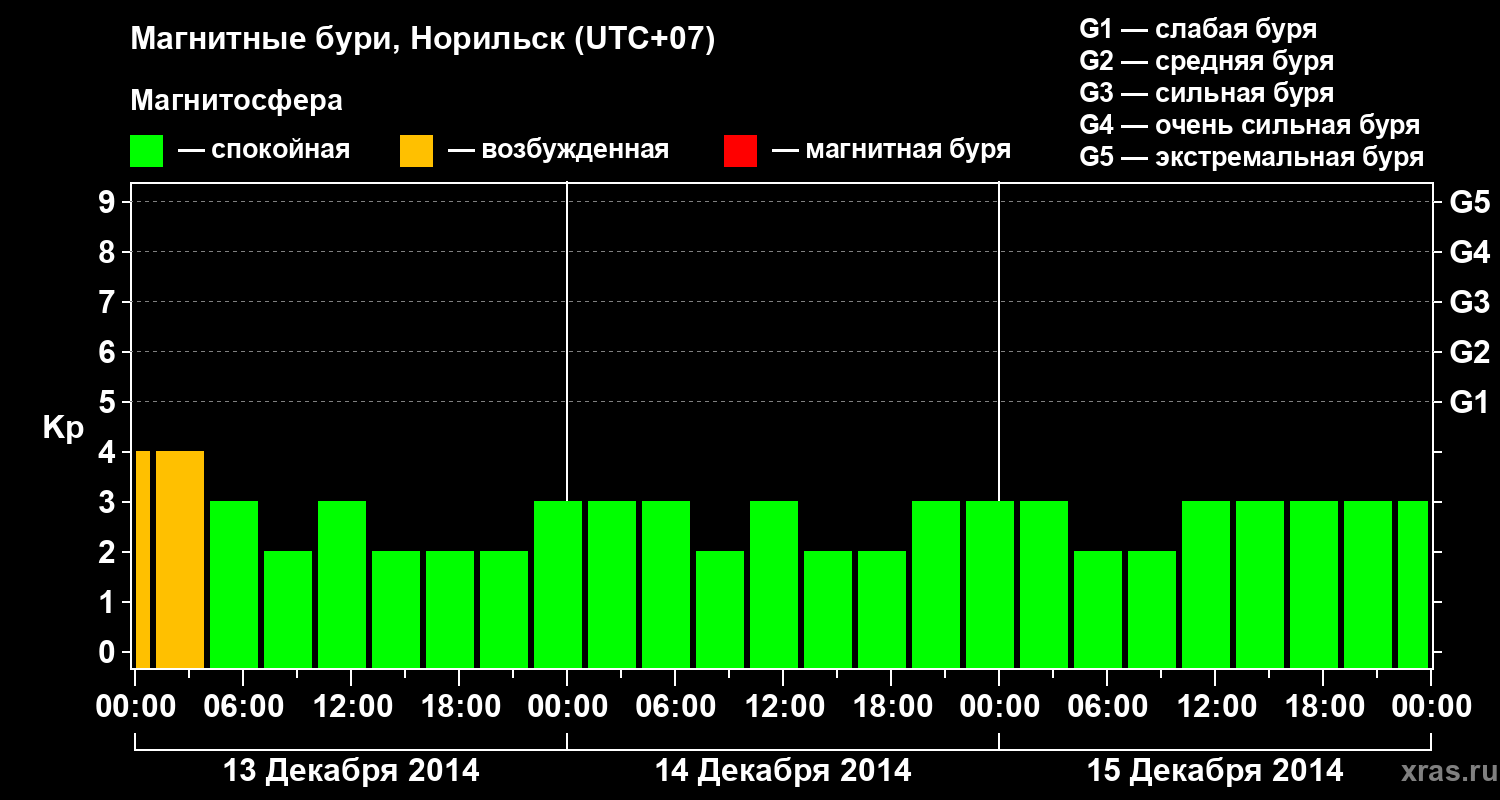This screenshot has width=1500, height=800.
Task: Click the right-axis 'G2' storm level label
Action: click(1470, 353)
